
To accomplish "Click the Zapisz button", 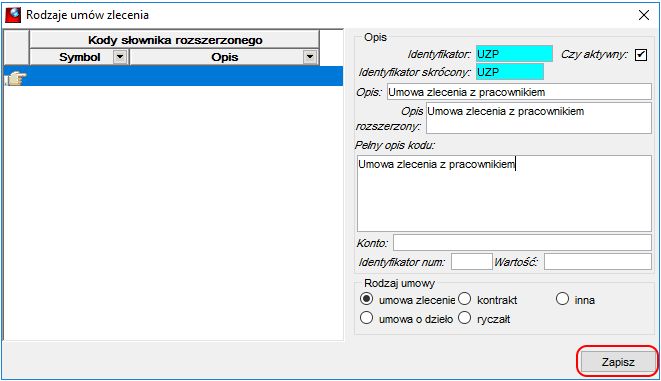I will [x=618, y=362].
